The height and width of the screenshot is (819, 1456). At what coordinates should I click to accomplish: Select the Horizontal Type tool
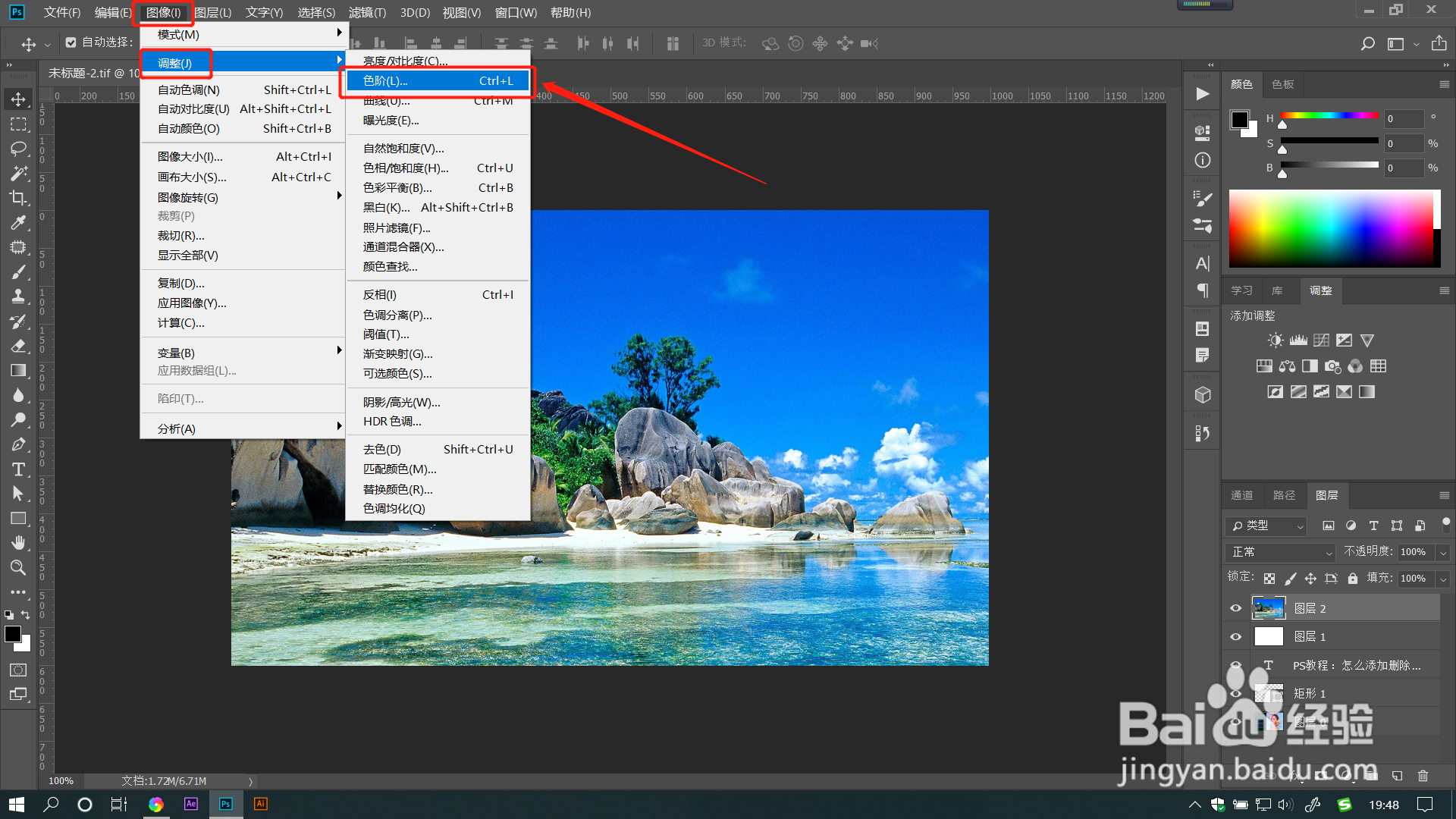[x=18, y=469]
